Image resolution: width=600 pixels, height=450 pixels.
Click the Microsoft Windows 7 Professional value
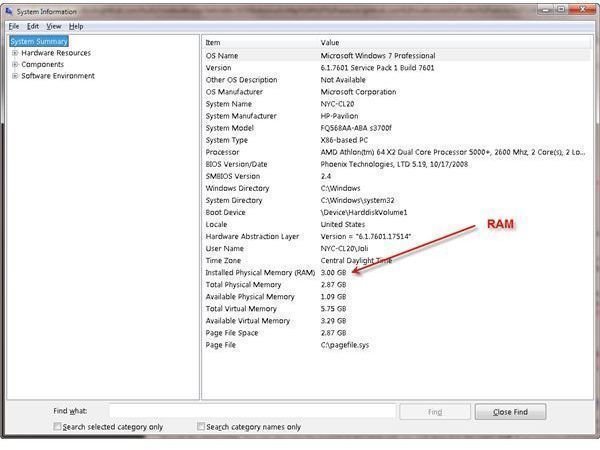click(378, 55)
